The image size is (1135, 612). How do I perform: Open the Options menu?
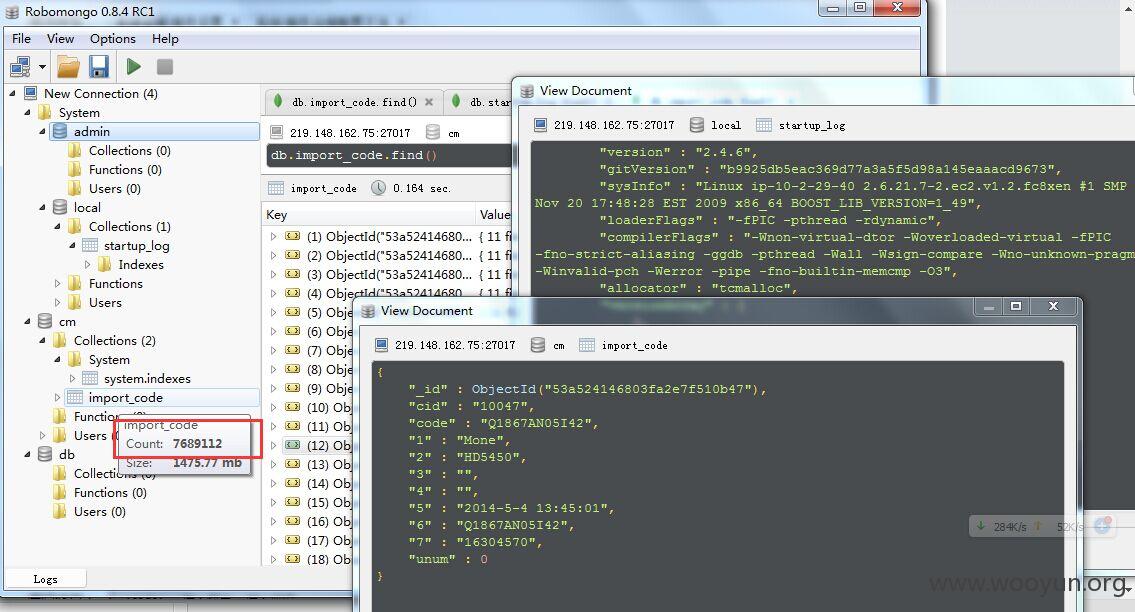point(112,39)
